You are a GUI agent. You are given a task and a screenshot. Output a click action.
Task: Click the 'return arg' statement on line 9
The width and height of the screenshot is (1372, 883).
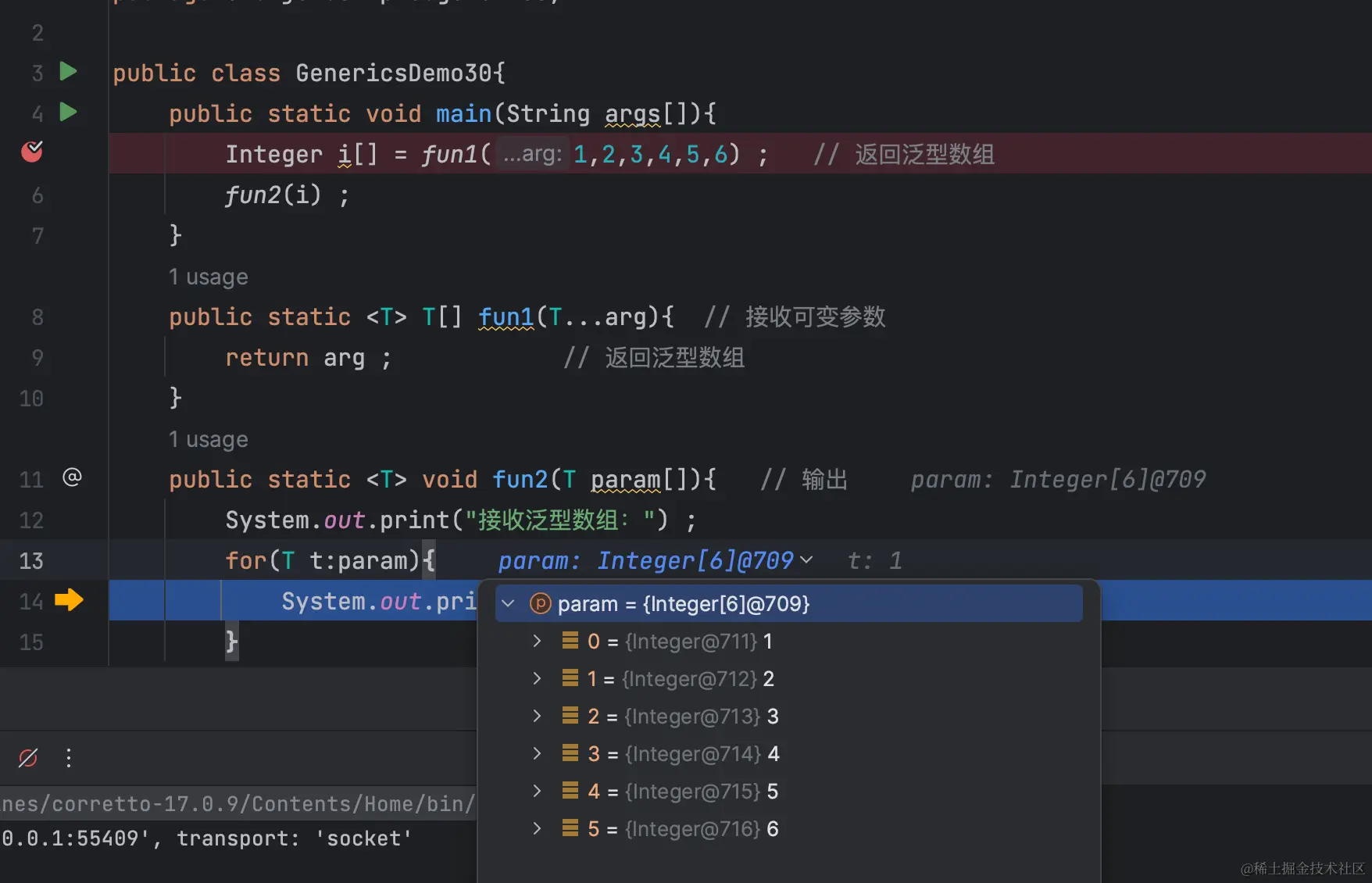tap(295, 357)
